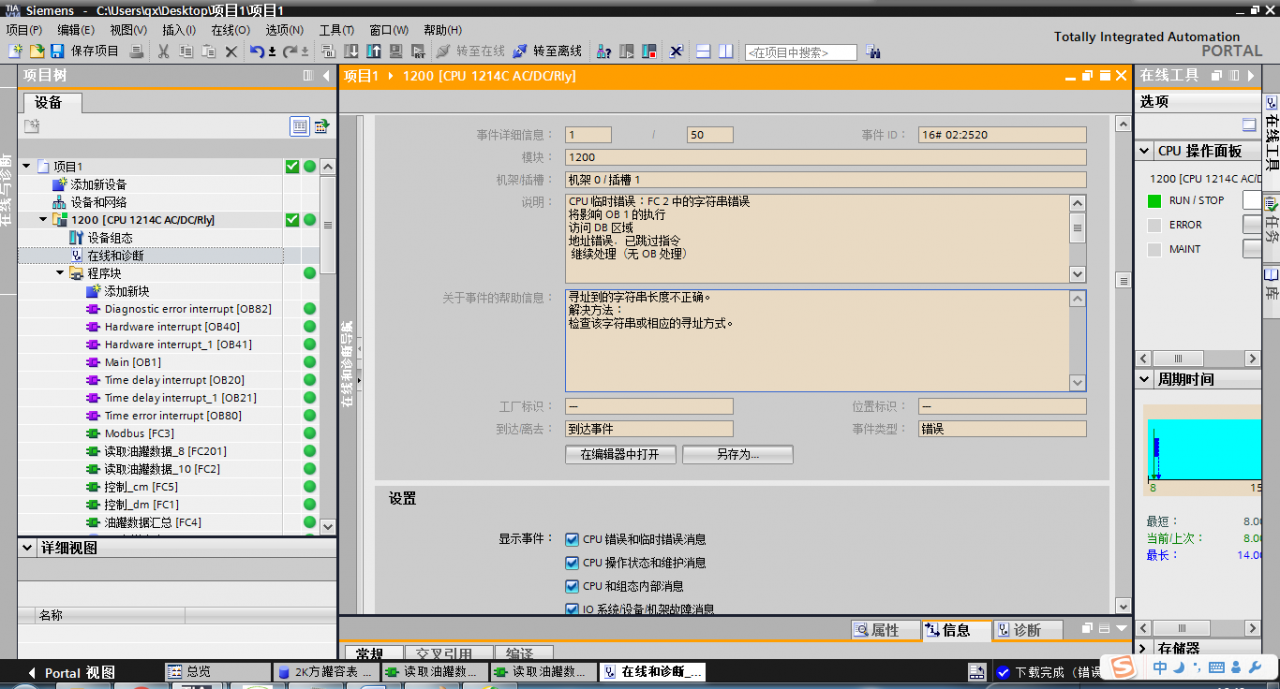The width and height of the screenshot is (1280, 689).
Task: Collapse the 详细视图 panel
Action: pyautogui.click(x=26, y=548)
